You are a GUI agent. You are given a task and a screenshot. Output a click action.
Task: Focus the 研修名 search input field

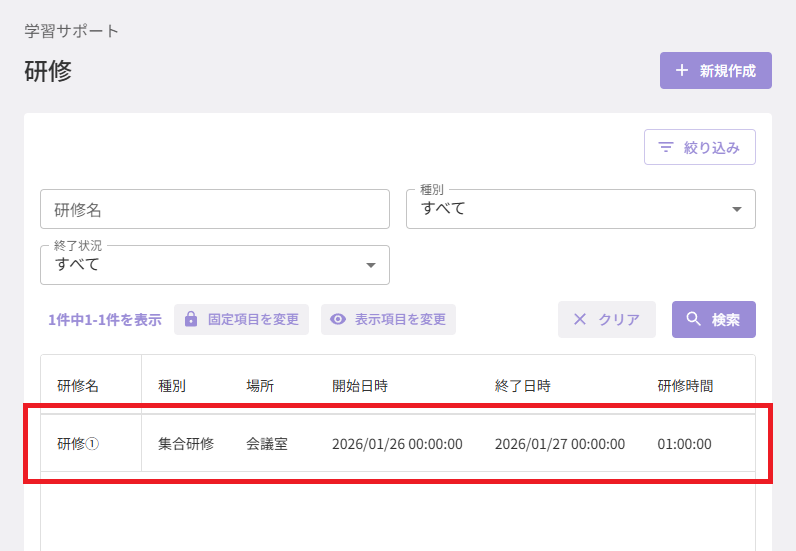click(215, 209)
